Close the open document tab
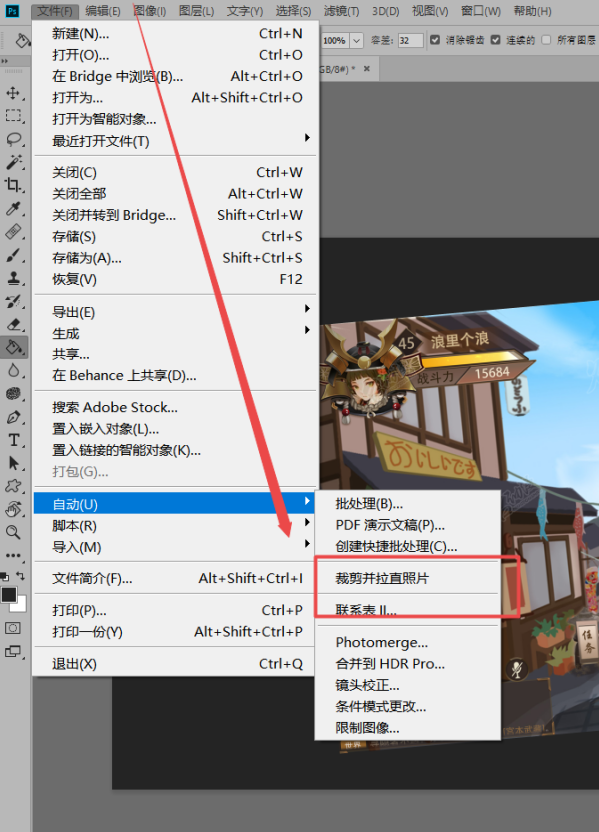The height and width of the screenshot is (832, 599). click(x=367, y=69)
